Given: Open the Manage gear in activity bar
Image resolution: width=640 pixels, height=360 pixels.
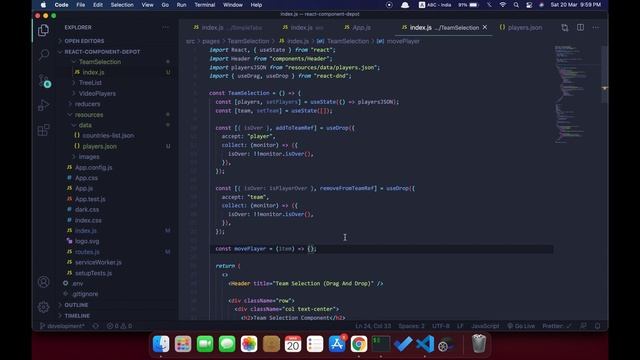Looking at the screenshot, I should pyautogui.click(x=43, y=307).
